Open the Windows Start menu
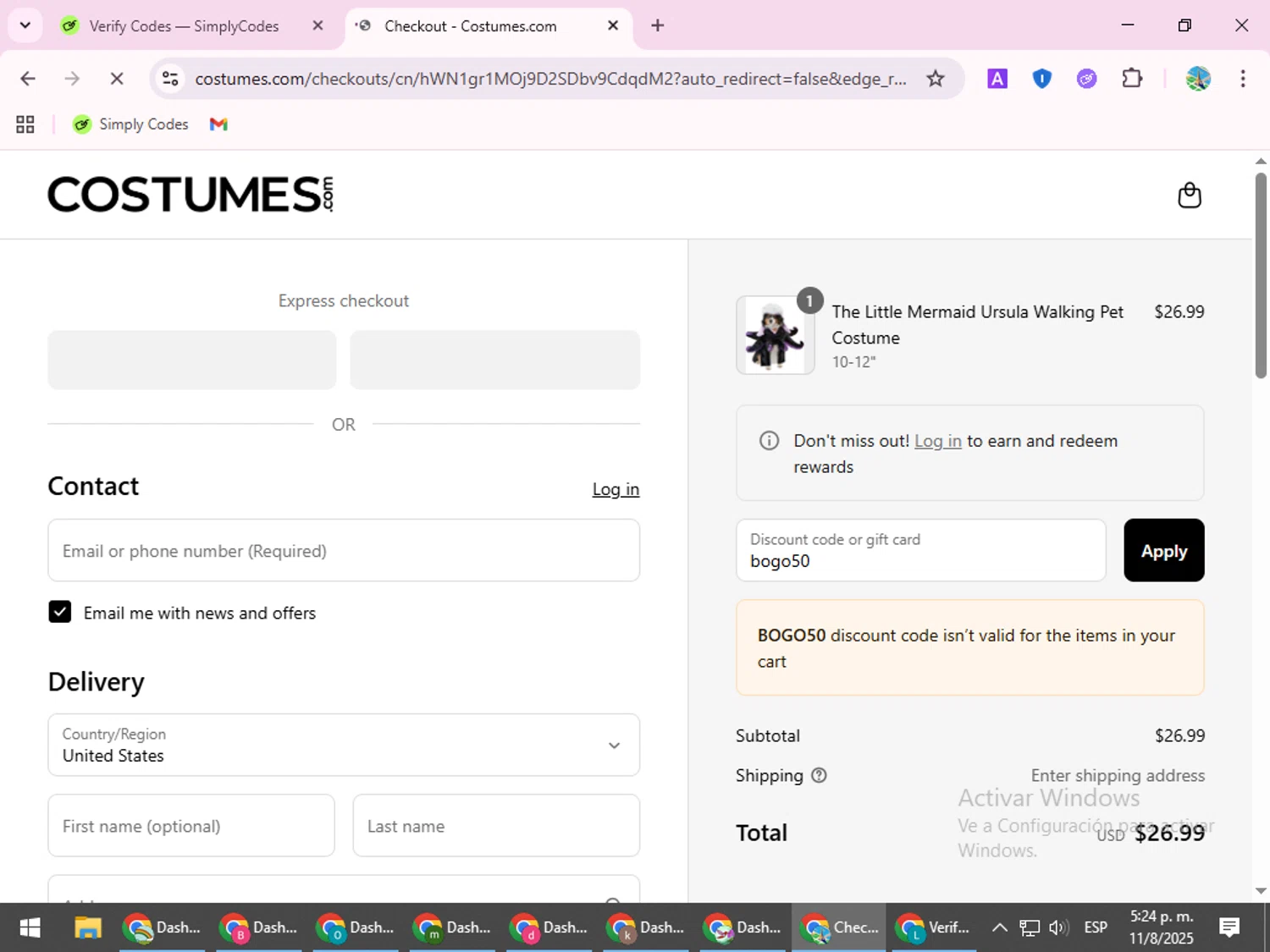The width and height of the screenshot is (1270, 952). pyautogui.click(x=30, y=927)
